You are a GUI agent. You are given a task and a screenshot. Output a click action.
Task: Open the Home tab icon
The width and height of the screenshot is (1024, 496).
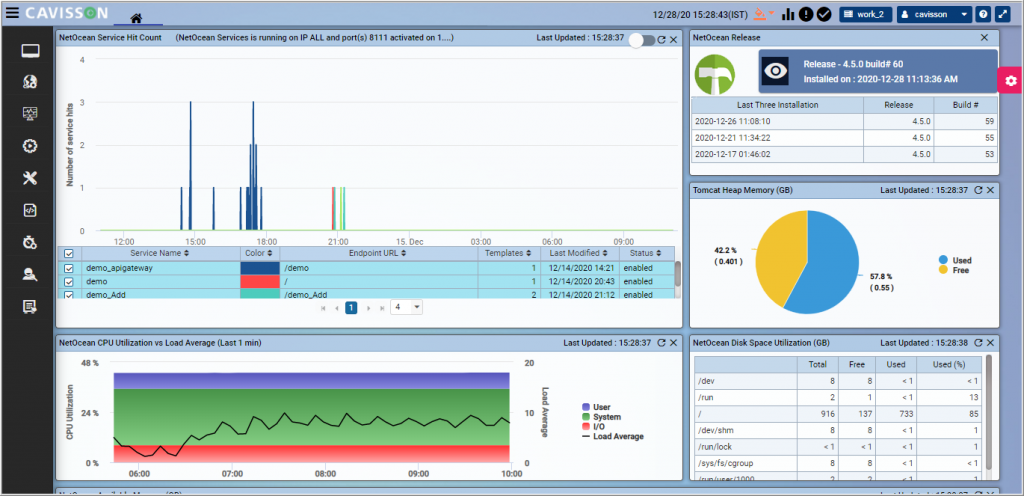(x=136, y=18)
